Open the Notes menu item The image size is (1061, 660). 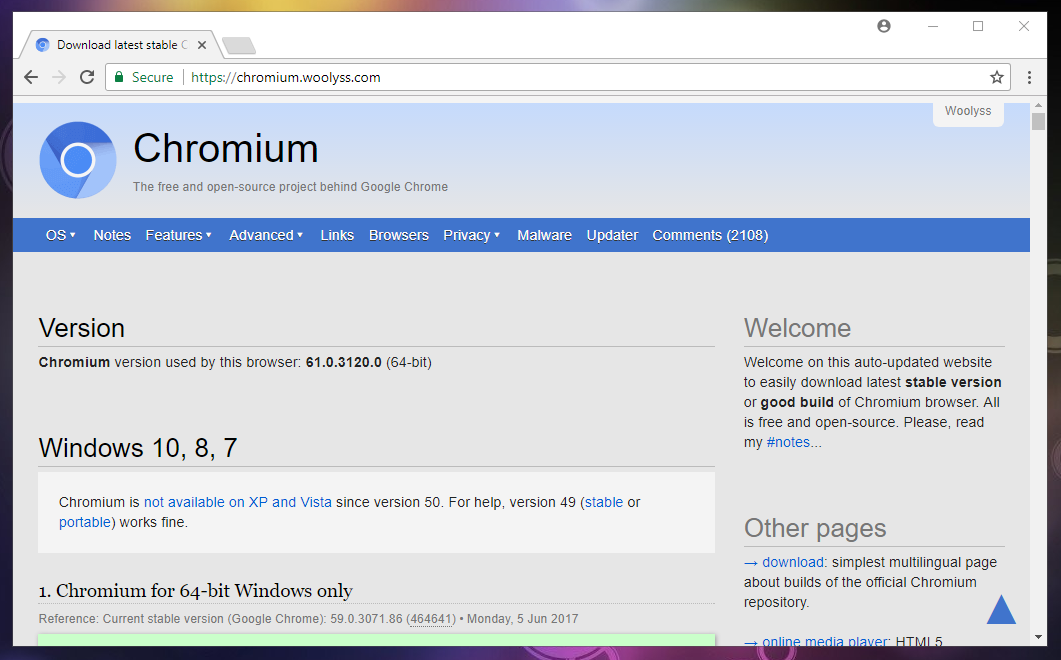tap(112, 235)
